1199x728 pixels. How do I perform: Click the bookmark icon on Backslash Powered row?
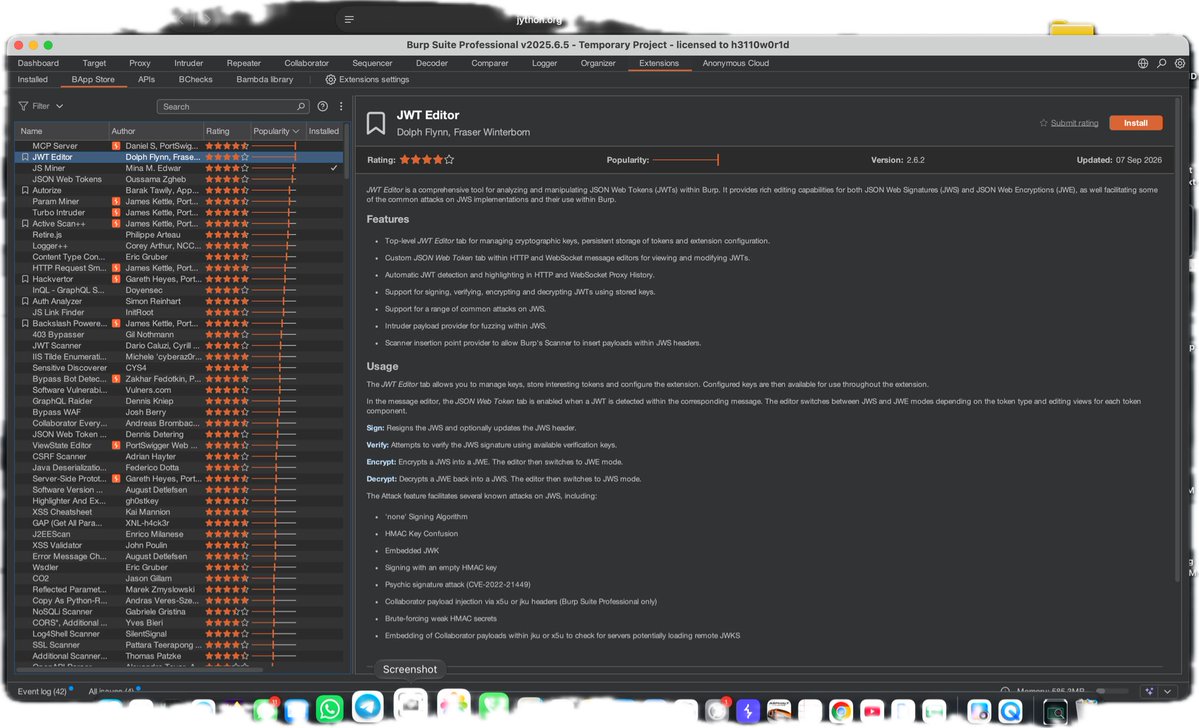[x=25, y=323]
